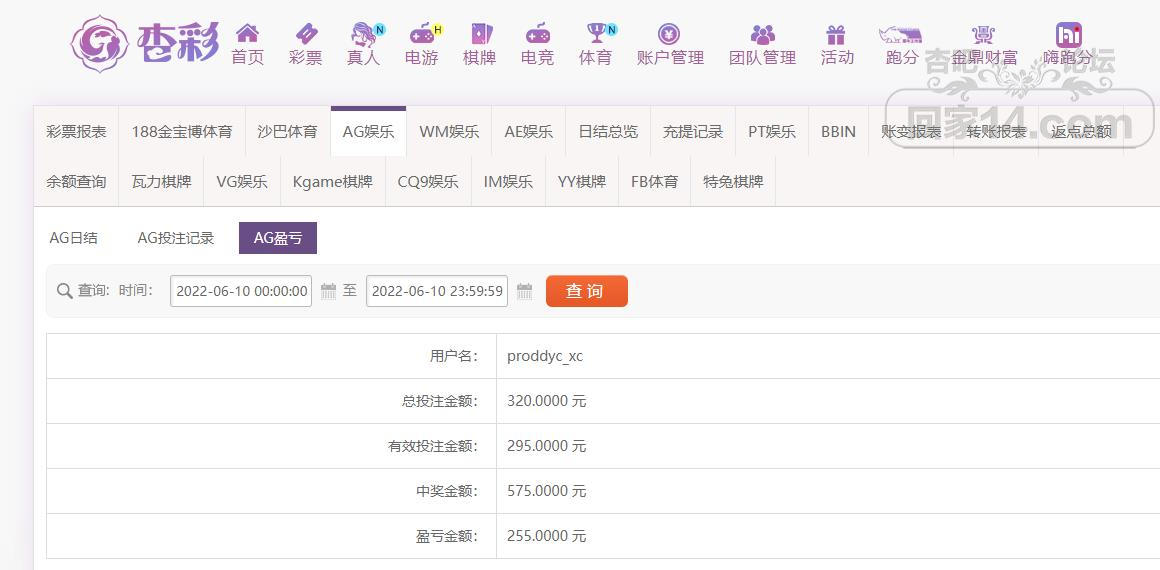
Task: Click the 杏彩 site logo
Action: point(145,43)
